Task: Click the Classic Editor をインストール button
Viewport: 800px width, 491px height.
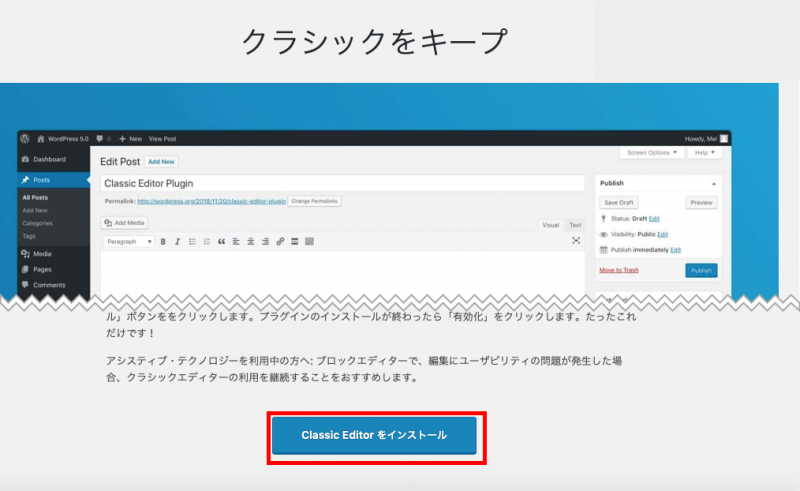Action: click(x=374, y=435)
